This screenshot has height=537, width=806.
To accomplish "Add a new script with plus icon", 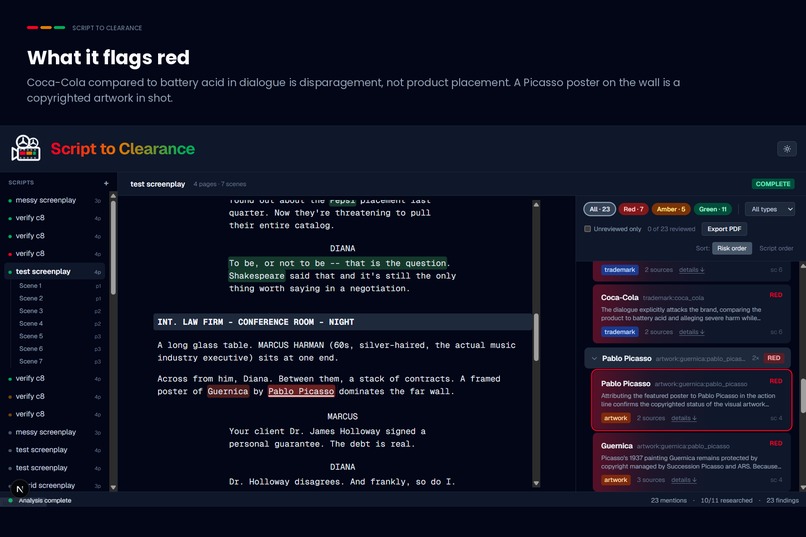I will [106, 183].
